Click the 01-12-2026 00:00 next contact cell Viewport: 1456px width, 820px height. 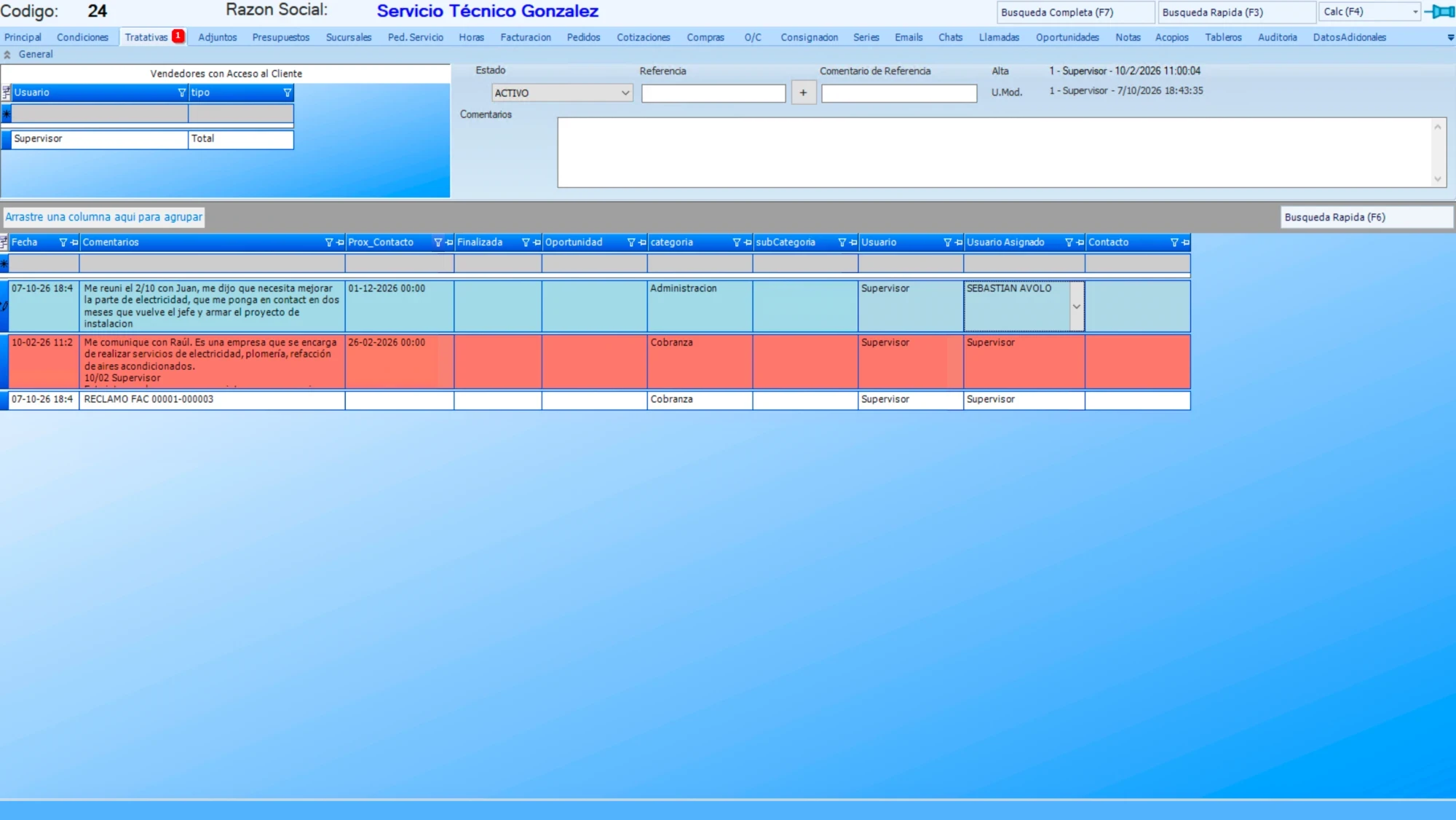point(400,306)
